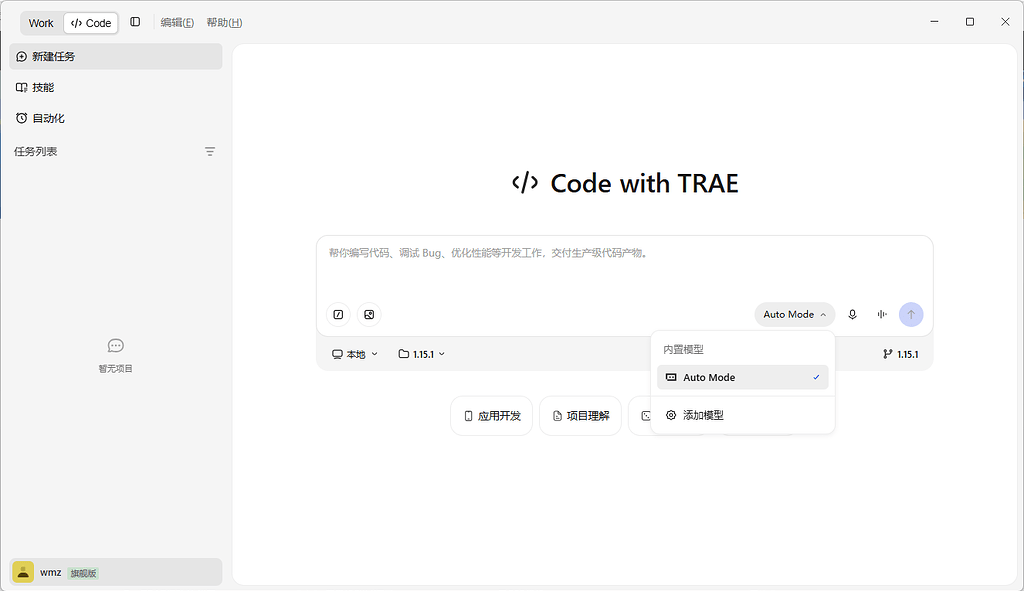1024x591 pixels.
Task: Click the 项目理解 suggestion chip
Action: pos(581,416)
